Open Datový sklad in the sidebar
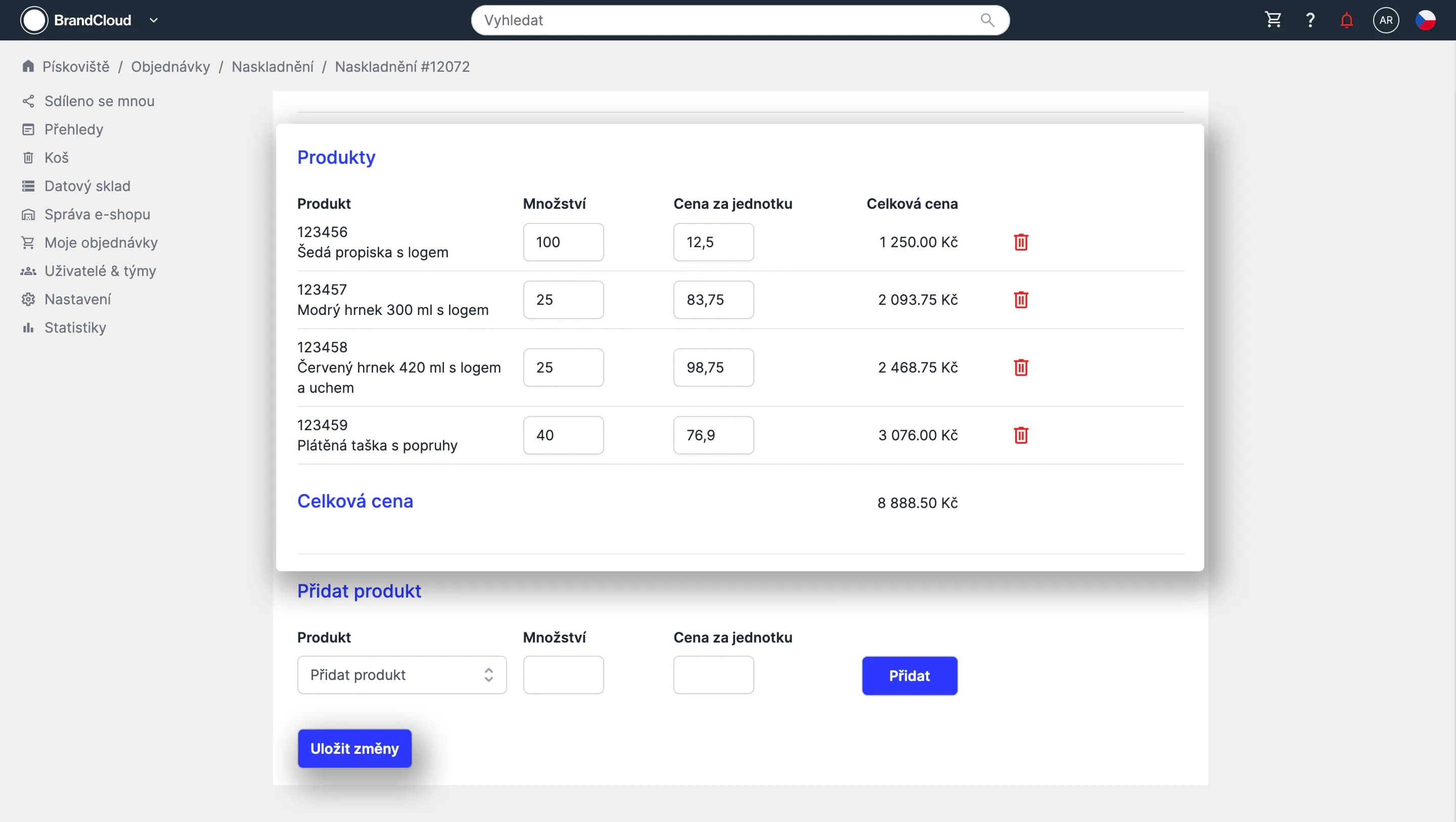1456x822 pixels. tap(87, 186)
